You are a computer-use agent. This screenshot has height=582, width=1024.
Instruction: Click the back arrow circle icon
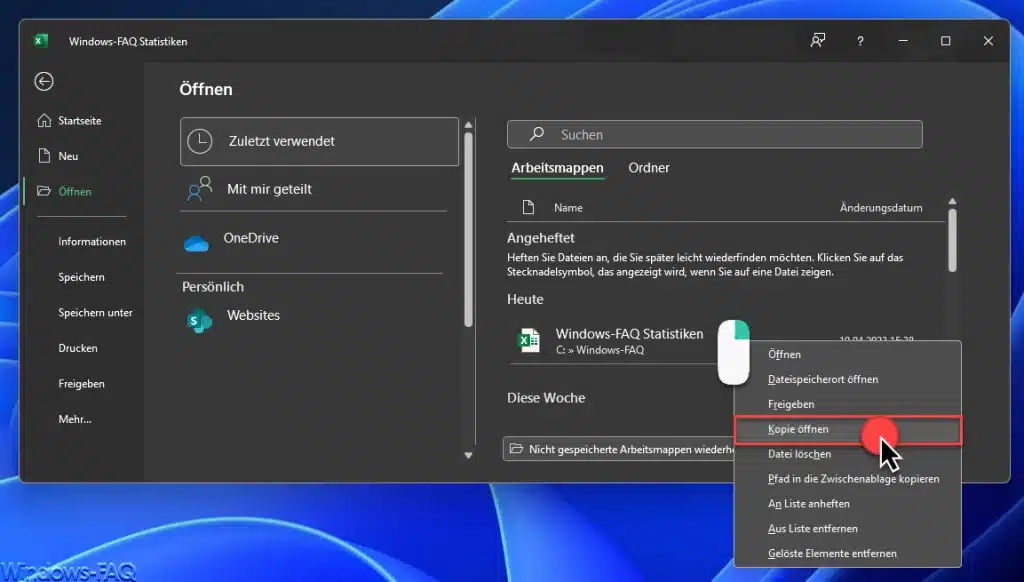point(44,82)
